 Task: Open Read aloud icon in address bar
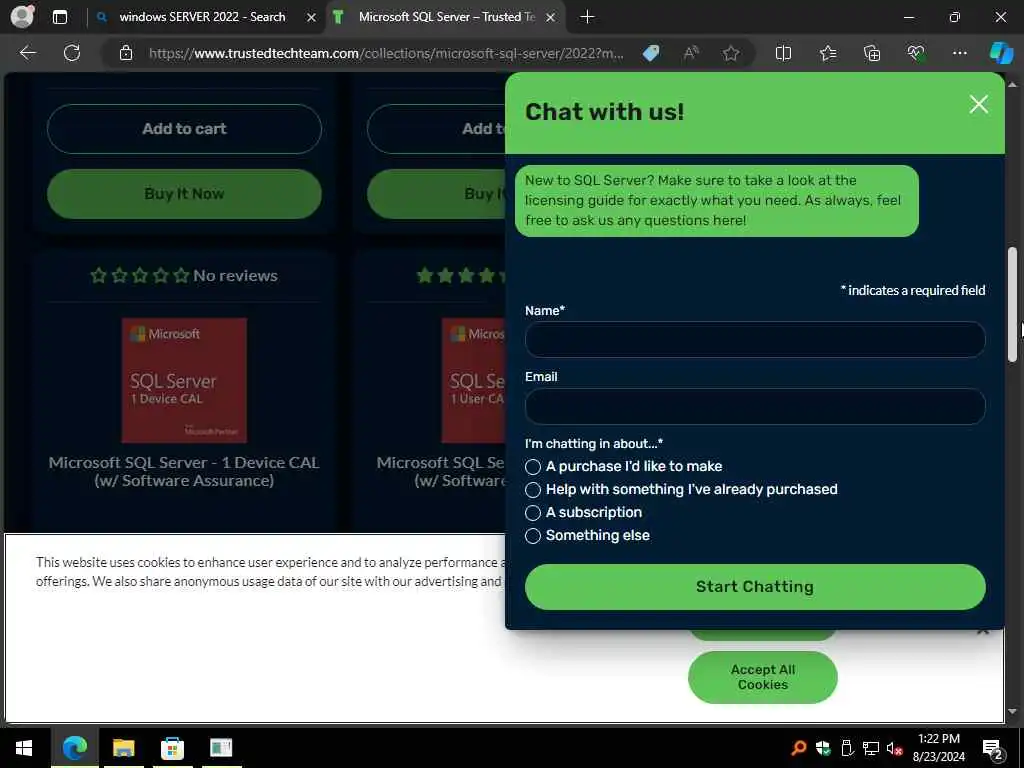(x=691, y=53)
